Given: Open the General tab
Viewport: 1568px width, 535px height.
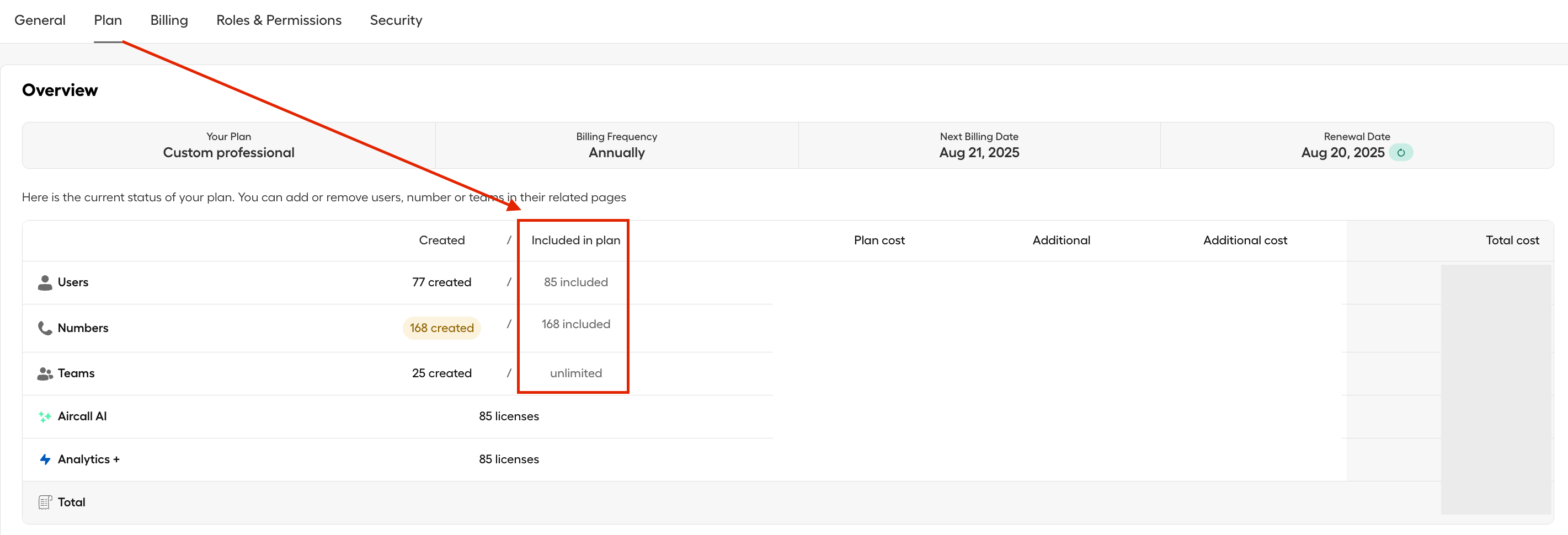Looking at the screenshot, I should click(x=40, y=20).
